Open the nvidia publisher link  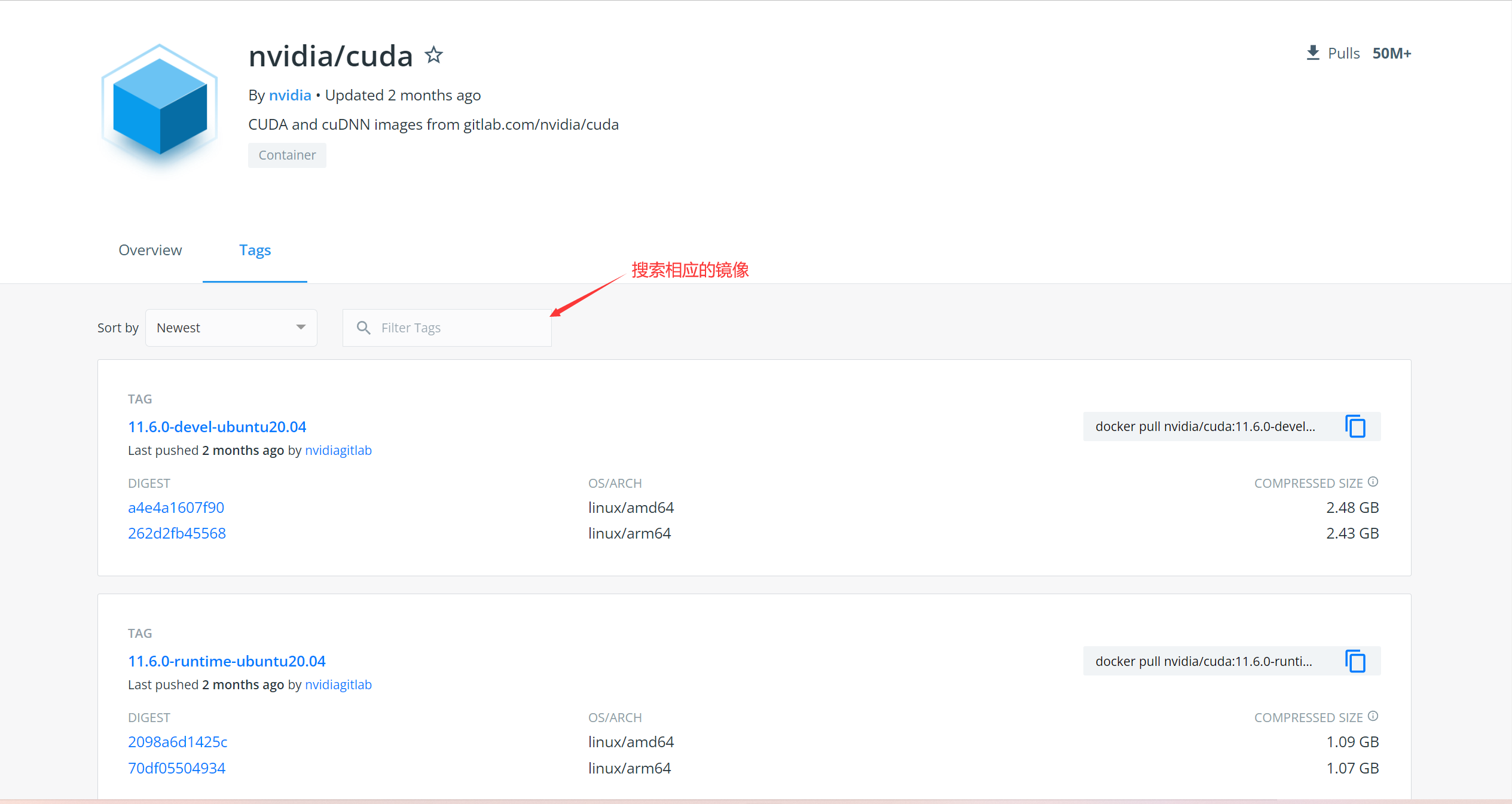pyautogui.click(x=290, y=94)
